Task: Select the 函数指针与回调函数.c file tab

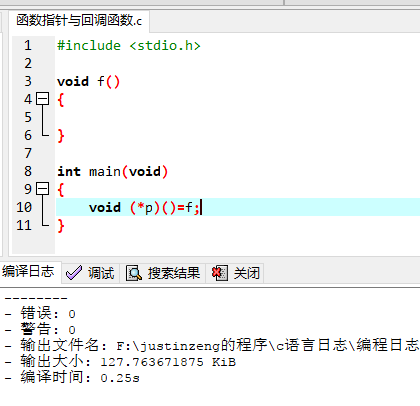Action: tap(79, 21)
